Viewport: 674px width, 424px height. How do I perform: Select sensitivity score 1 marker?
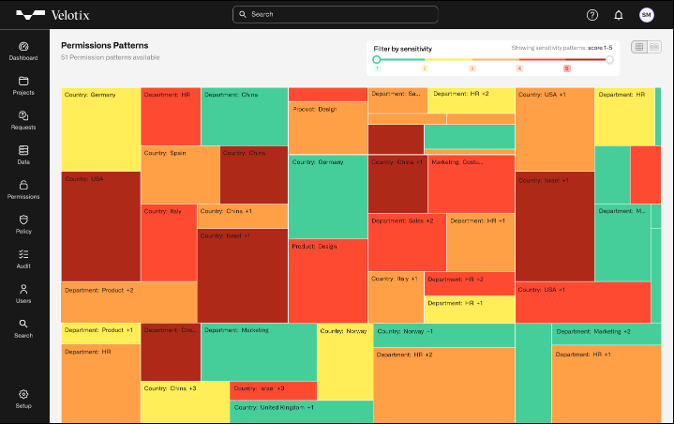(377, 68)
